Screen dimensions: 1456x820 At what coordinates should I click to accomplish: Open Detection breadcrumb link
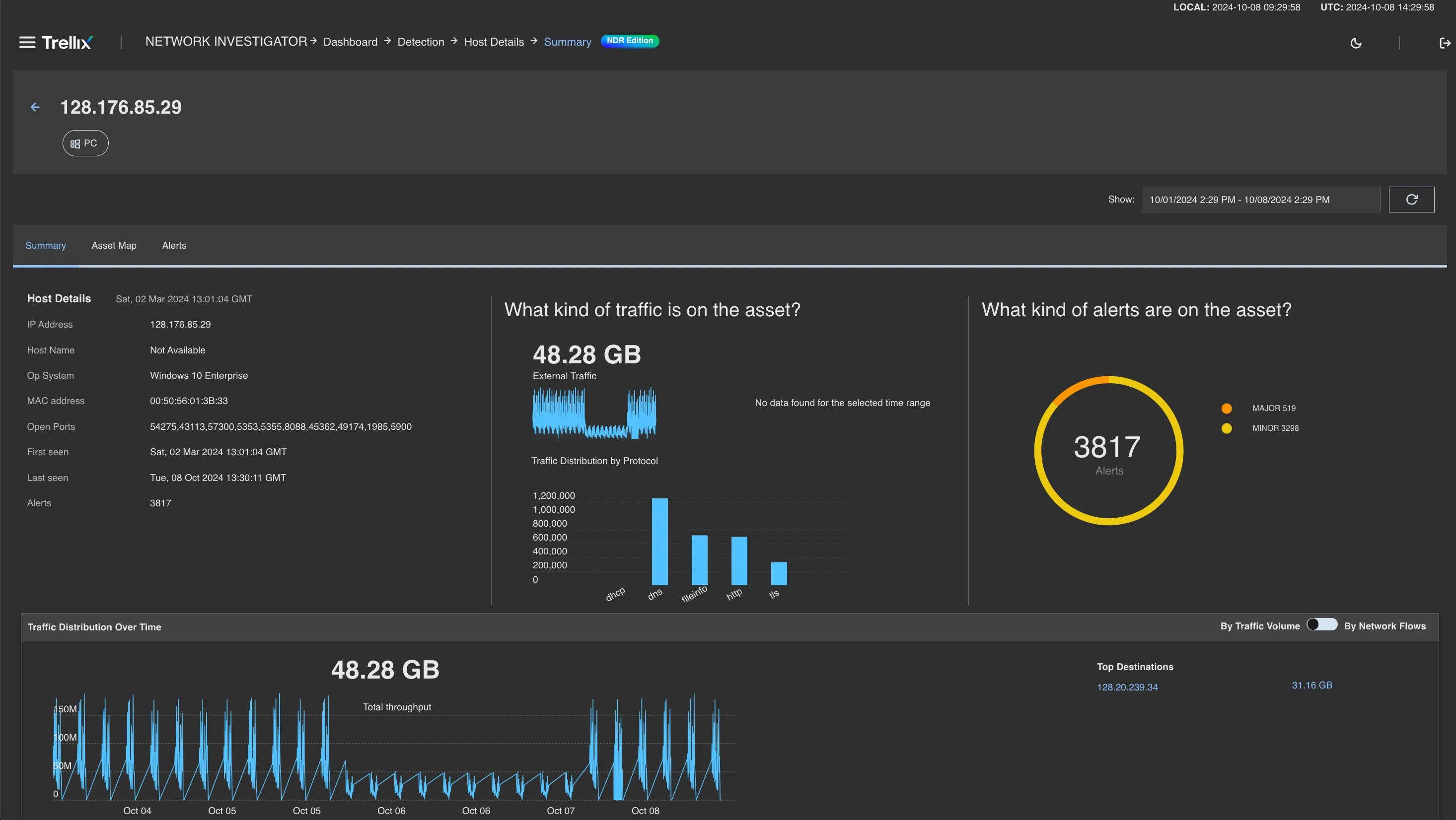coord(421,42)
